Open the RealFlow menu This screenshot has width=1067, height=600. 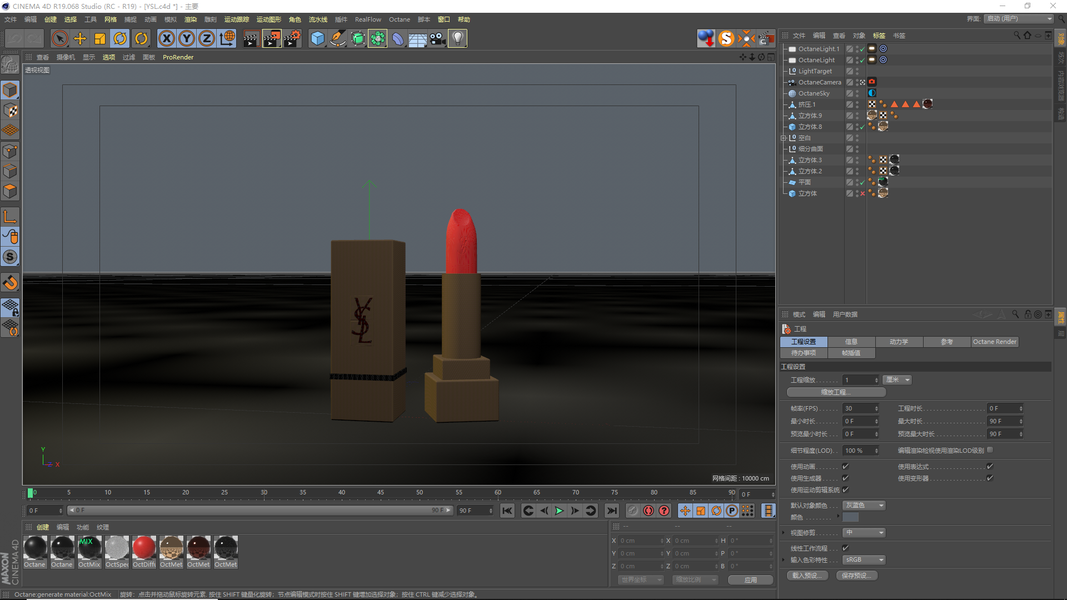[x=368, y=20]
